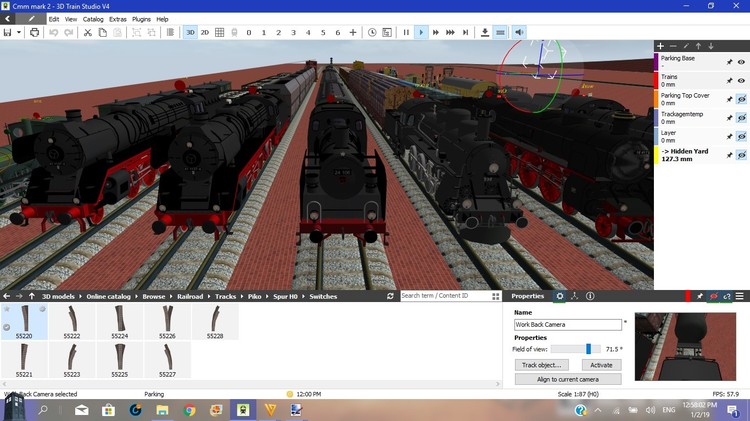Viewport: 750px width, 421px height.
Task: Open the Extras menu
Action: (x=118, y=19)
